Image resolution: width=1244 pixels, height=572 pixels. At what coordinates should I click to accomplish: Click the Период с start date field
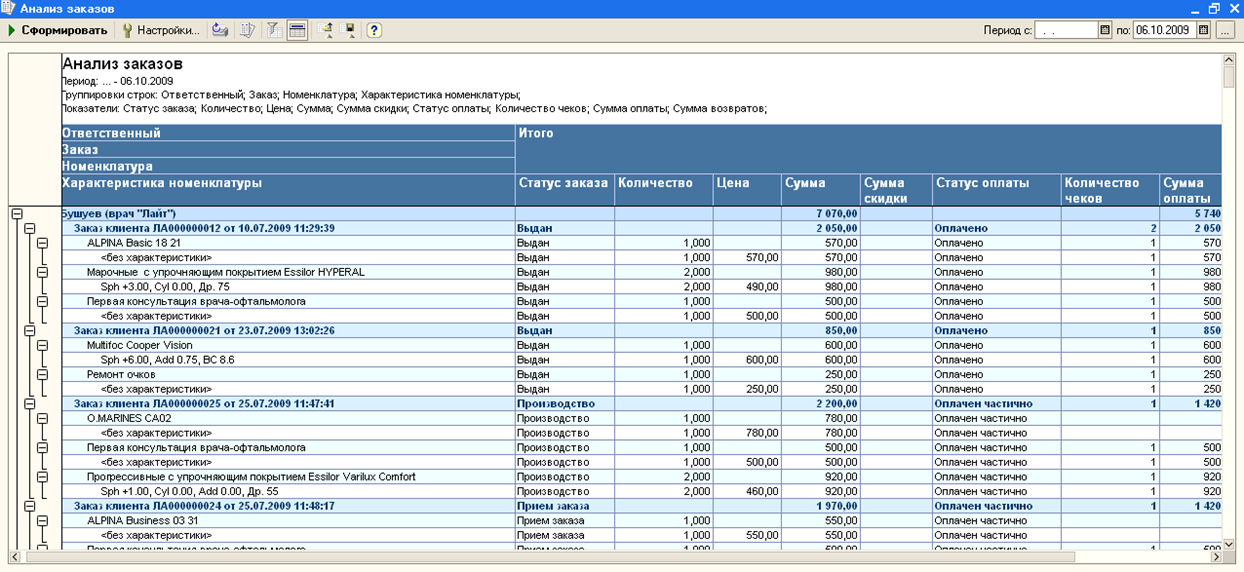click(x=1066, y=30)
